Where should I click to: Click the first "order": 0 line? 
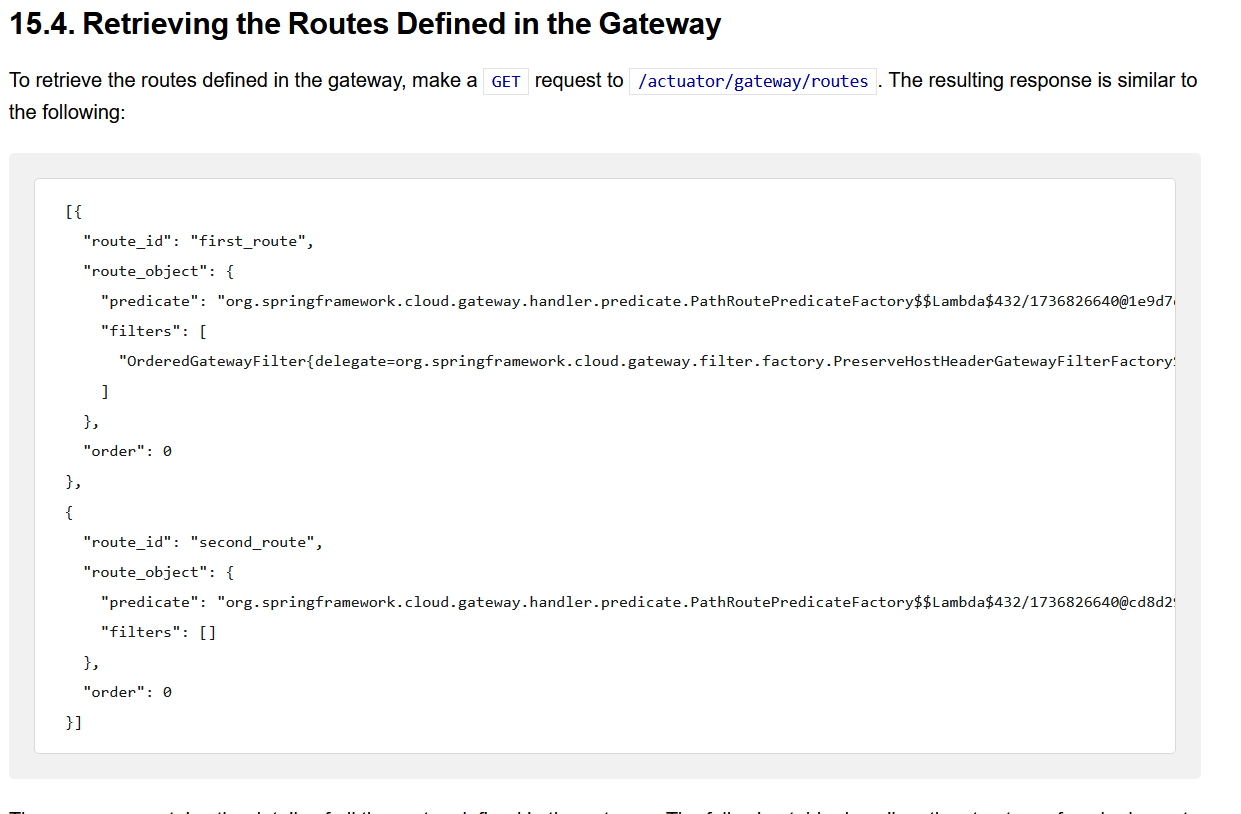pyautogui.click(x=127, y=451)
